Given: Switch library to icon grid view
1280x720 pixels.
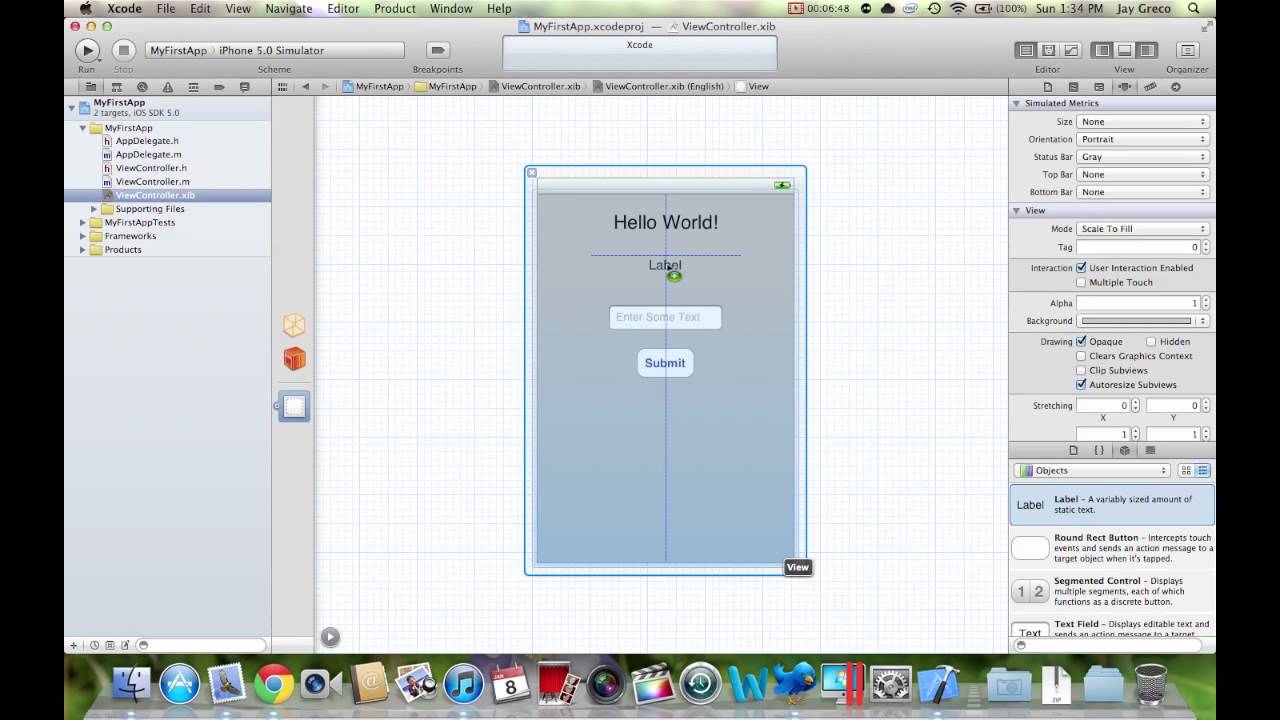Looking at the screenshot, I should tap(1186, 470).
